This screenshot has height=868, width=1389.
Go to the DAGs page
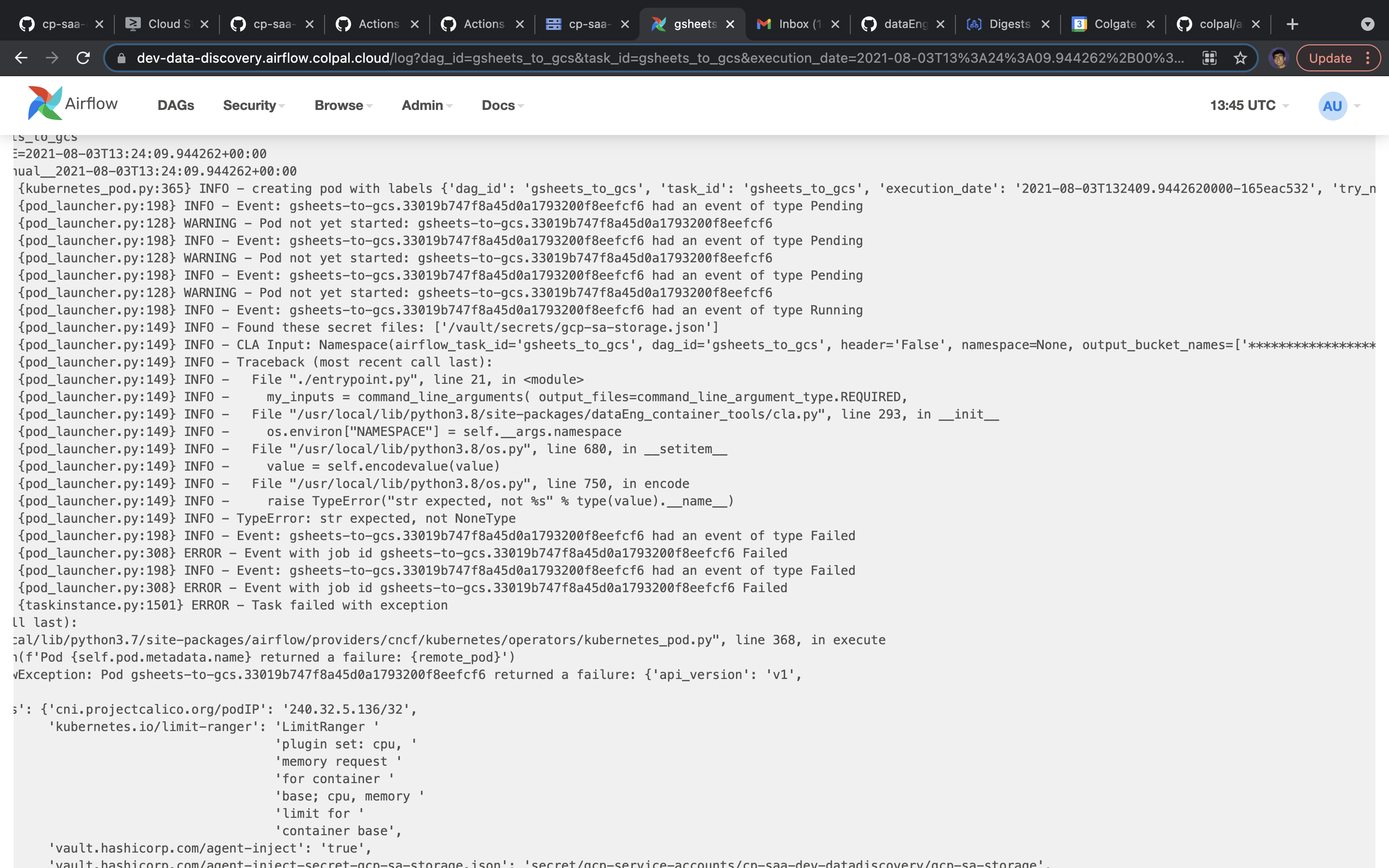tap(176, 106)
